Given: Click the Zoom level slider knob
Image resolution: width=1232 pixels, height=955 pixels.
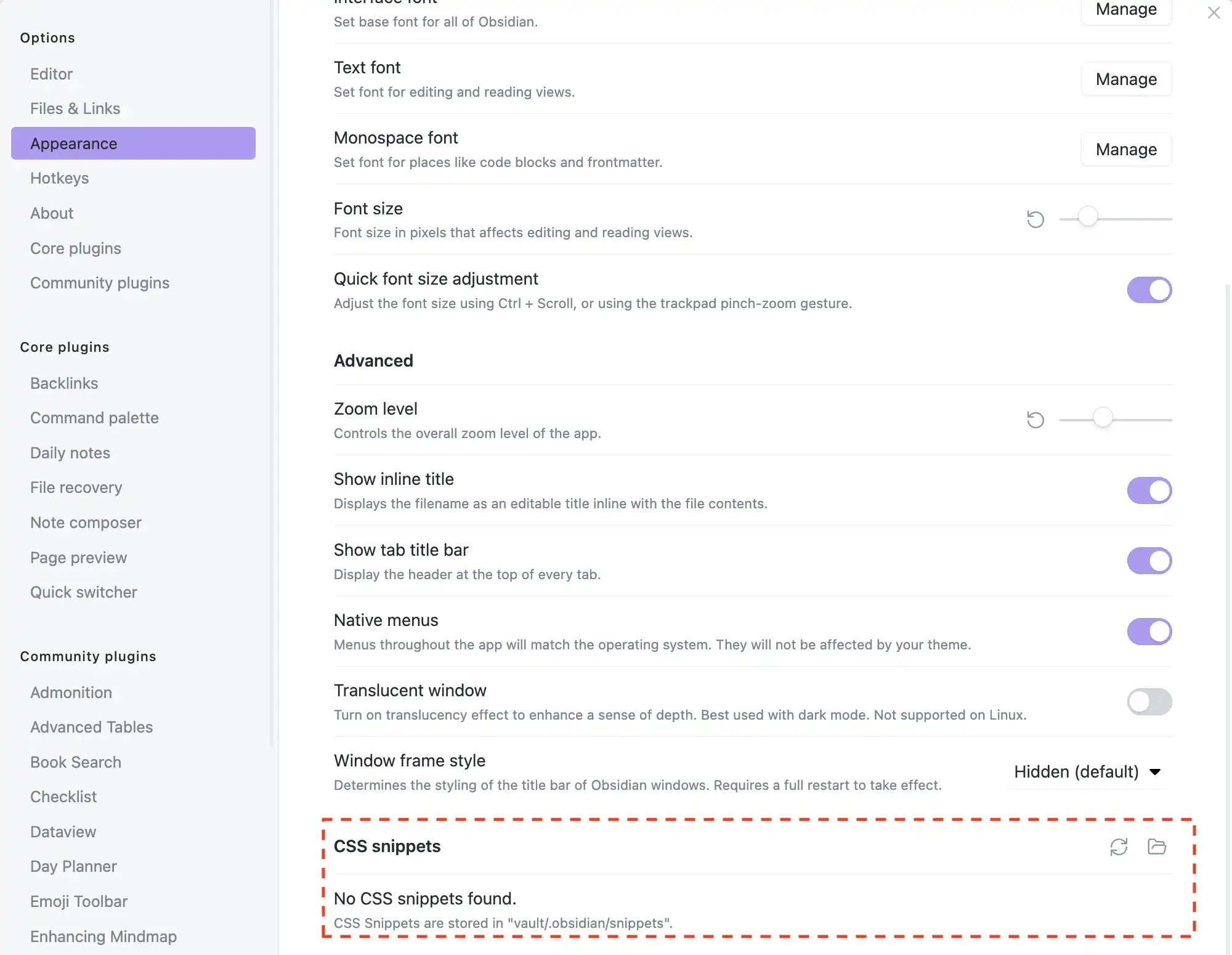Looking at the screenshot, I should [1103, 418].
